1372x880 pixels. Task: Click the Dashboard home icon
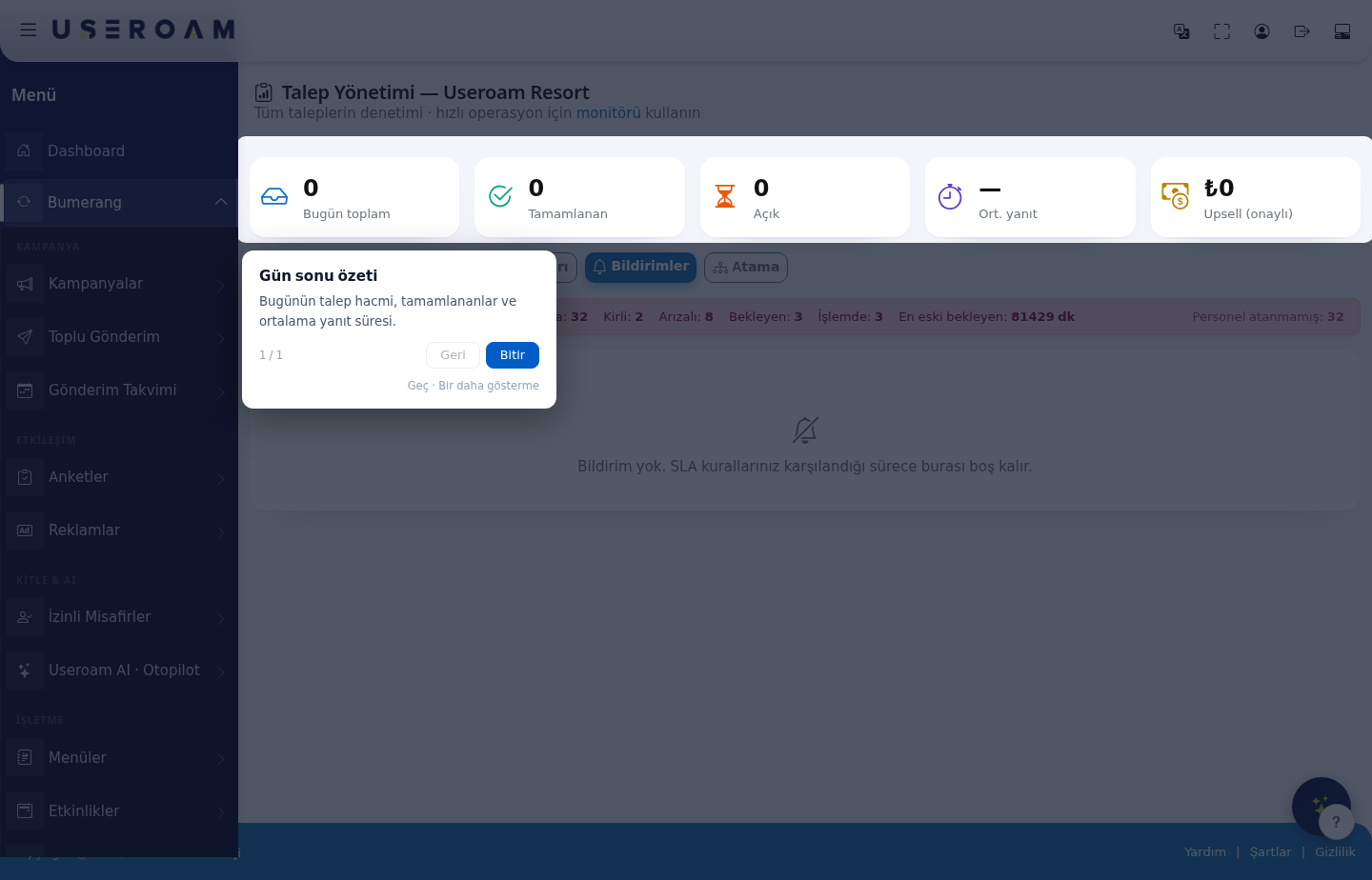tap(24, 150)
